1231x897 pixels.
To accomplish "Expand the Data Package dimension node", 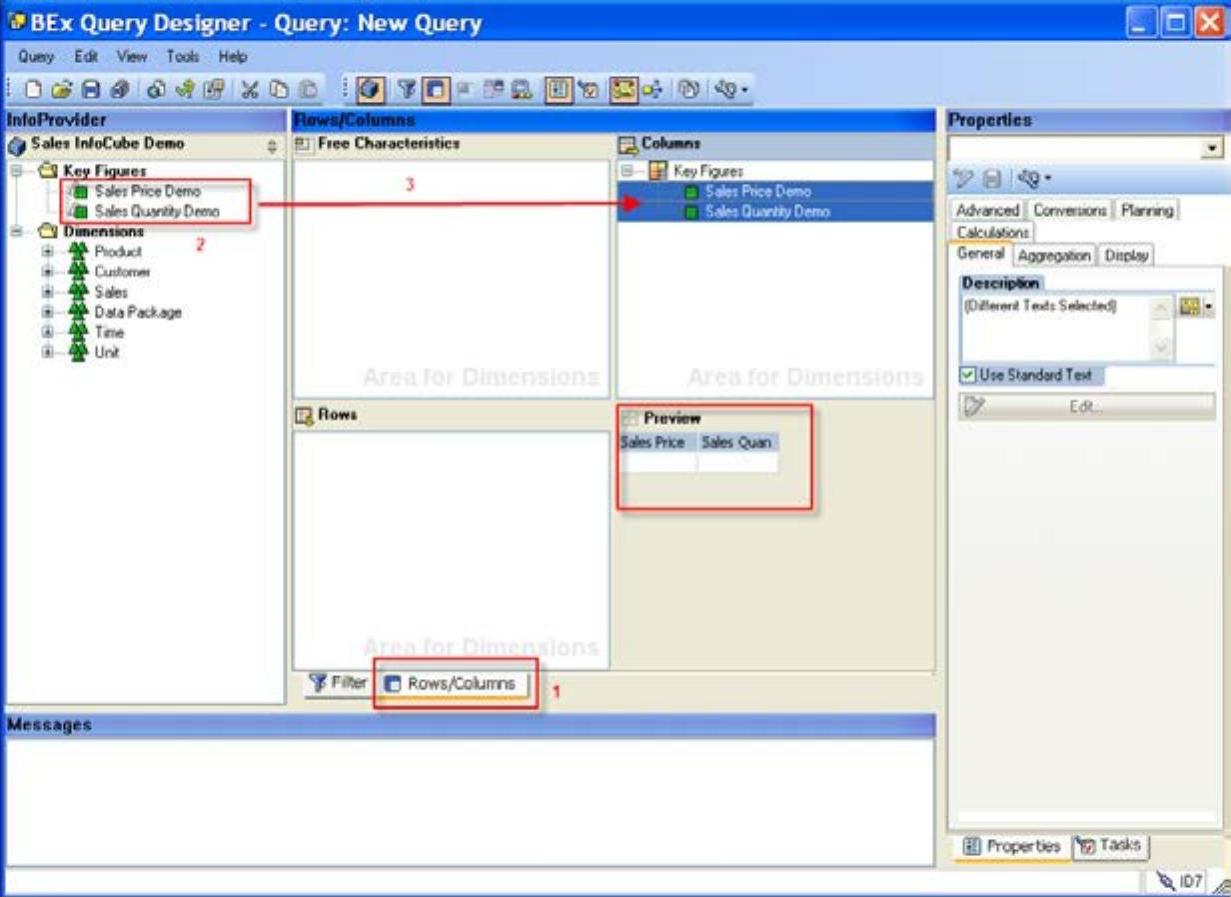I will point(48,312).
